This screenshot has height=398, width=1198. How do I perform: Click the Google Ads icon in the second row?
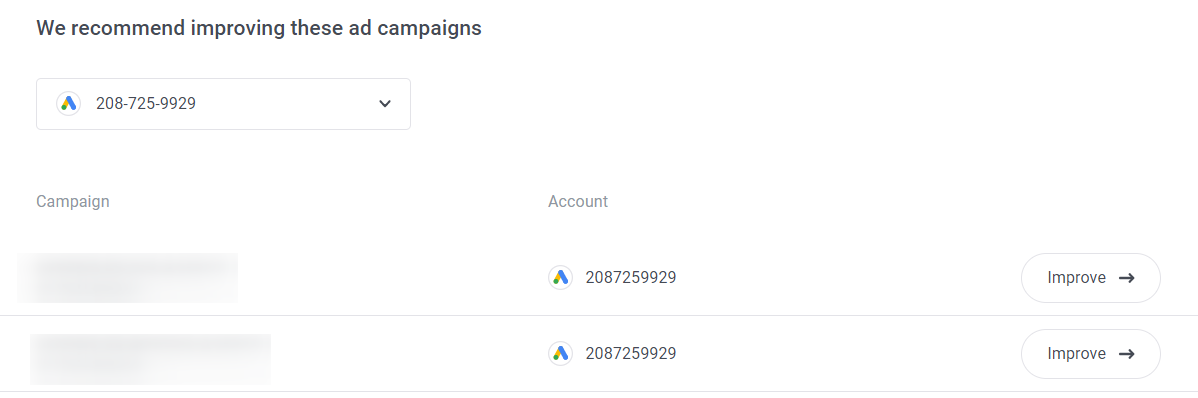(x=560, y=353)
